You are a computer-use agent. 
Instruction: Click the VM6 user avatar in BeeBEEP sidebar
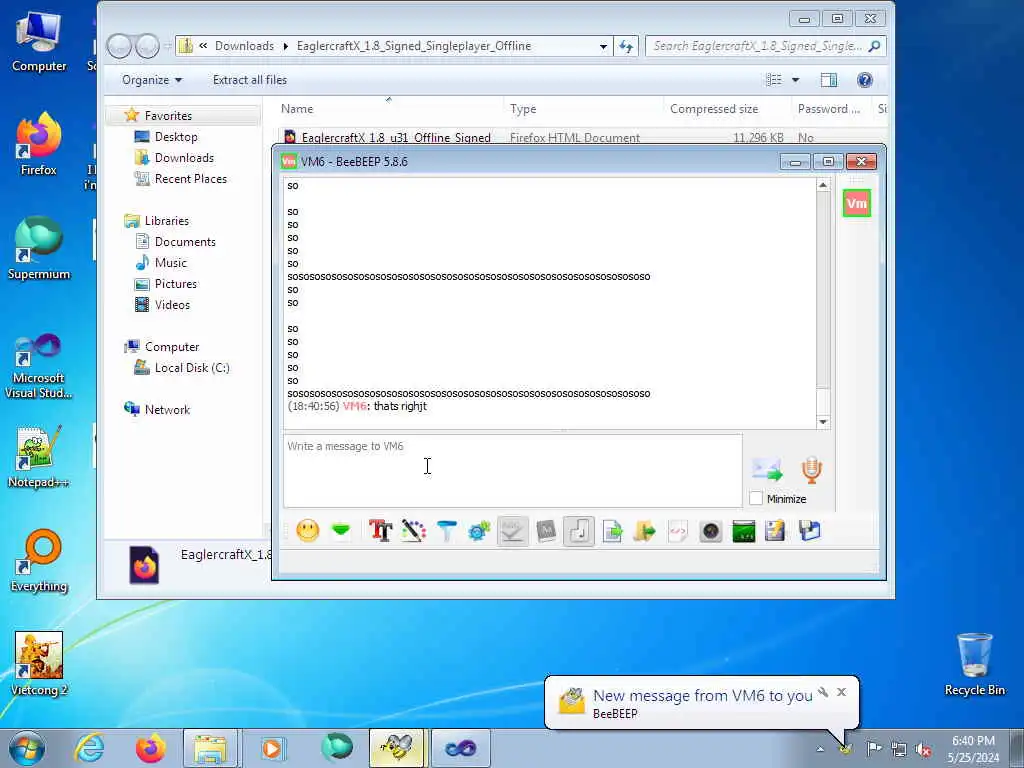pyautogui.click(x=857, y=203)
